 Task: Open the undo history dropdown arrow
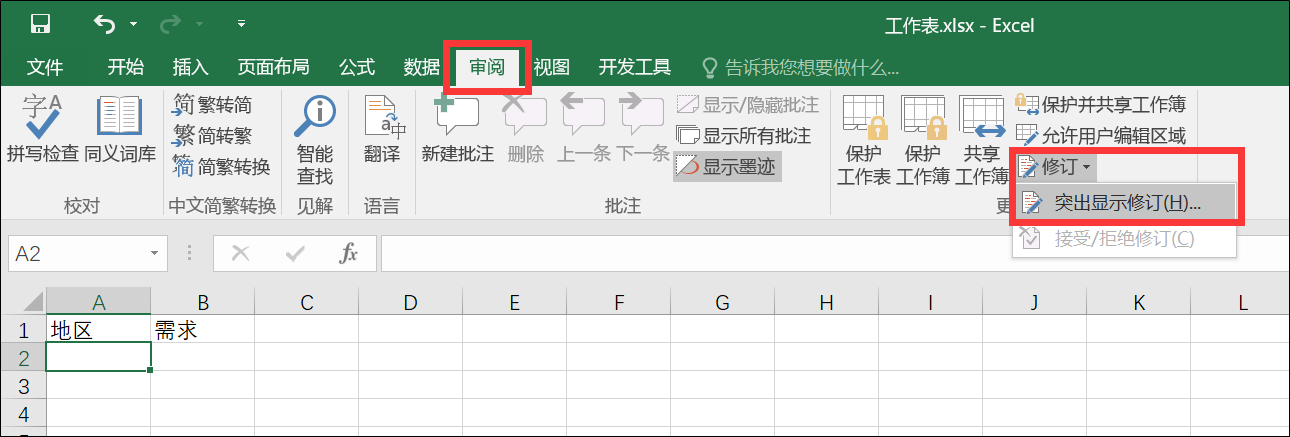(x=133, y=23)
